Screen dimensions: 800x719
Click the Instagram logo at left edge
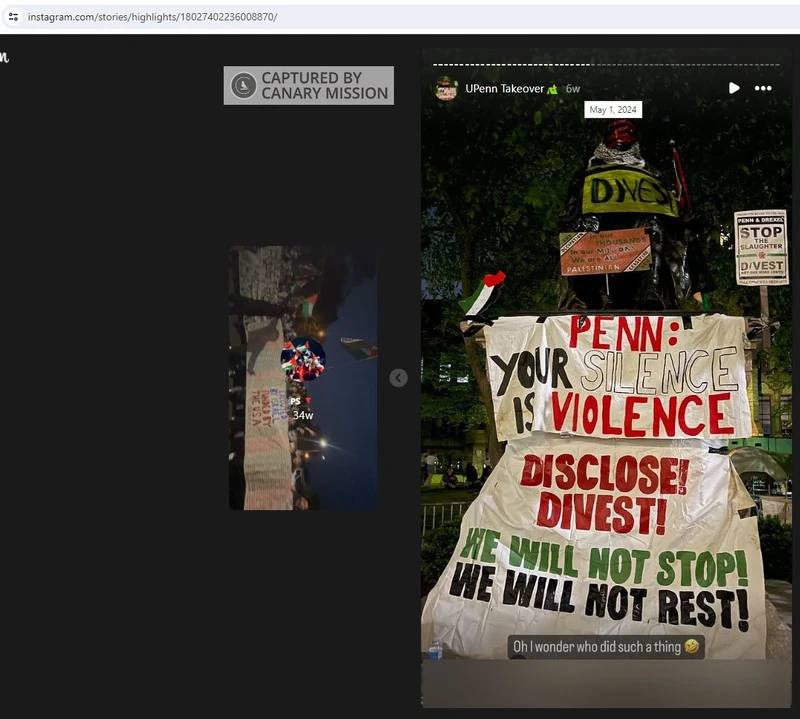(x=4, y=57)
